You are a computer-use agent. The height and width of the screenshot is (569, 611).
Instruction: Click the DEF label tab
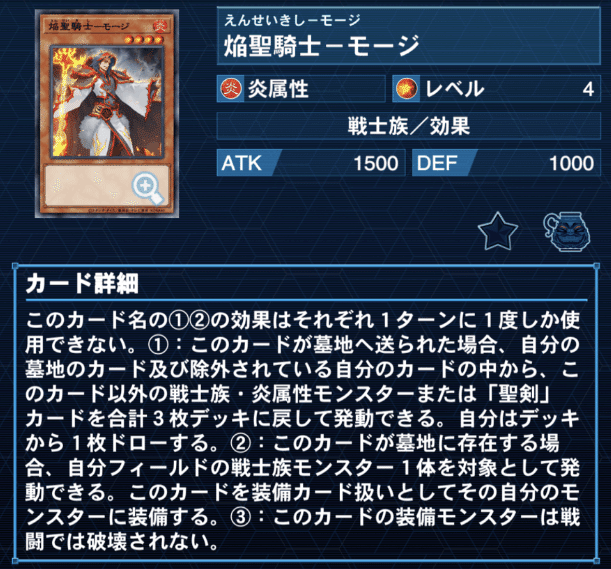(437, 163)
